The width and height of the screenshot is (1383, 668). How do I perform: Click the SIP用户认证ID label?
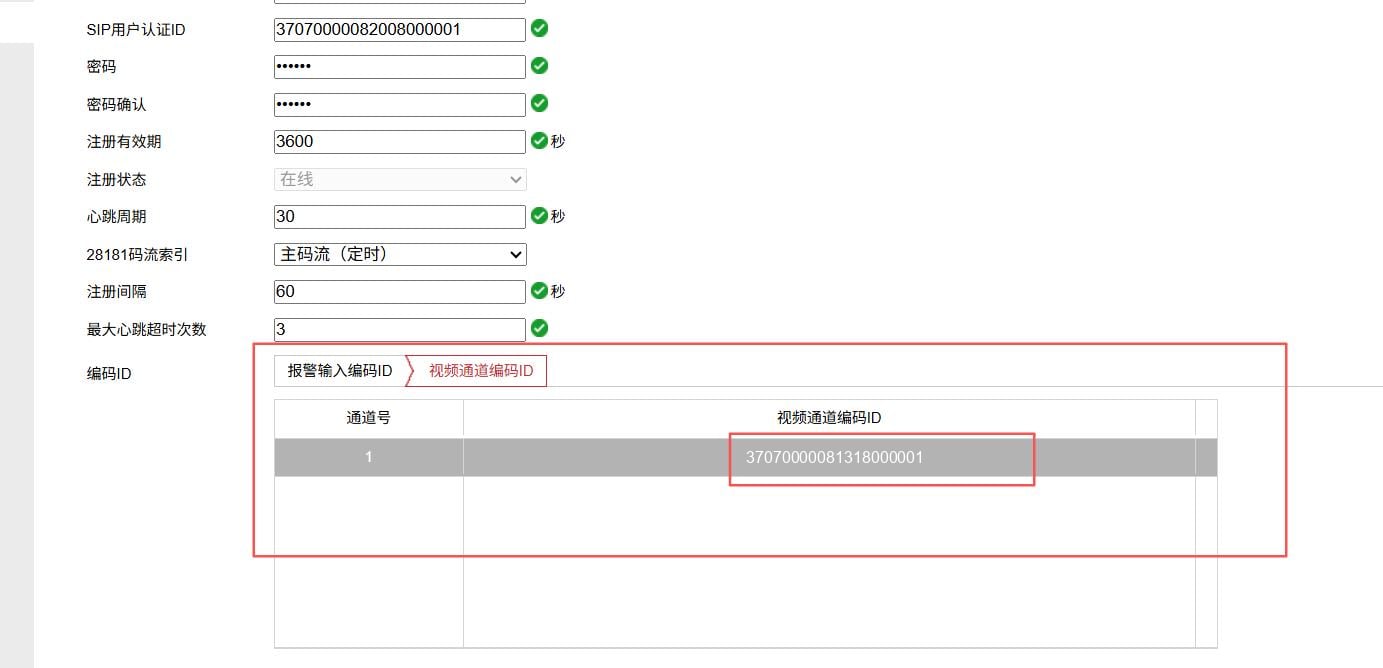136,30
